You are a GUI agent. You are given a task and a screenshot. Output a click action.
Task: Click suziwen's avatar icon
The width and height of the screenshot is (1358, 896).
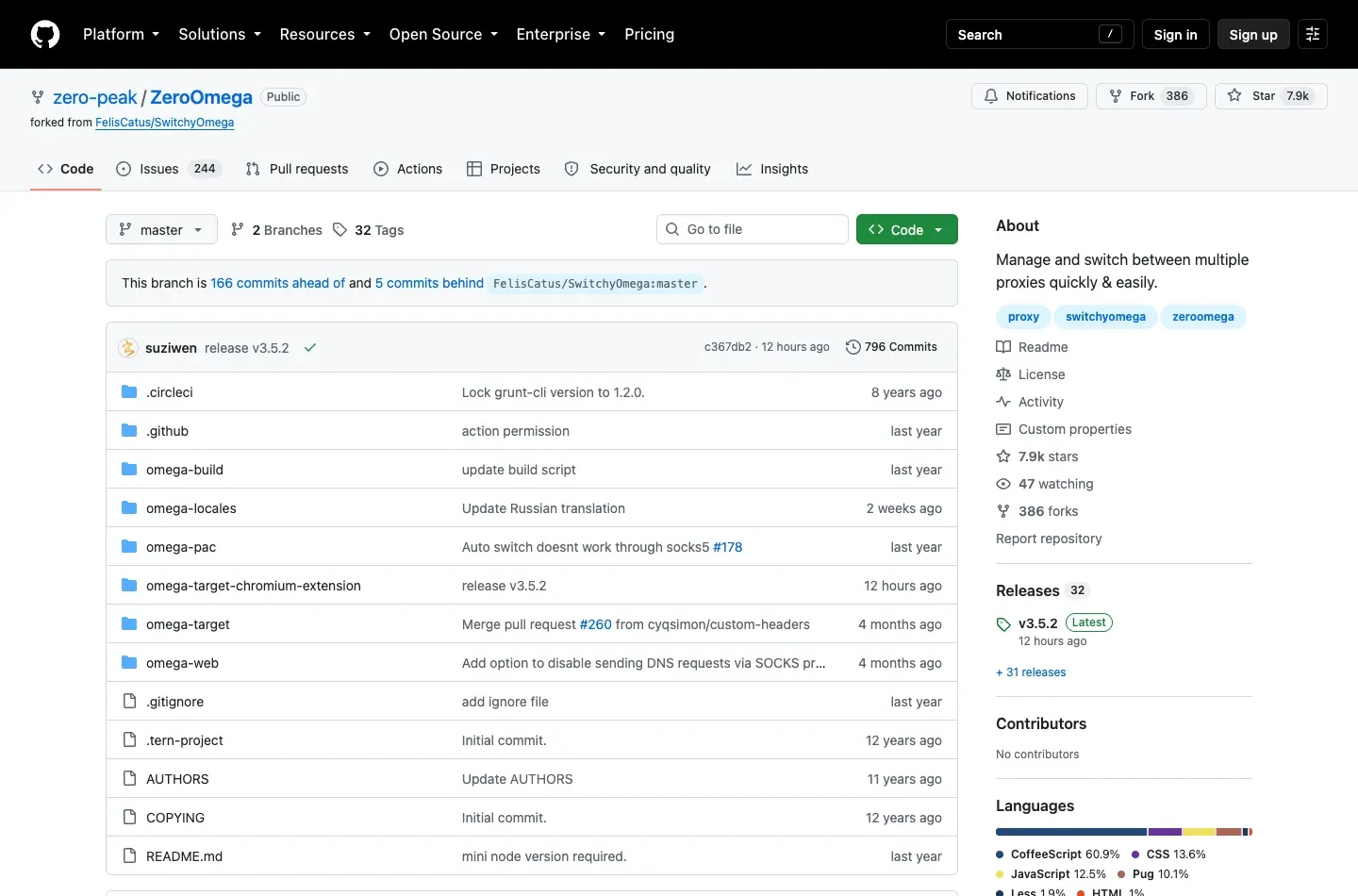(x=128, y=348)
